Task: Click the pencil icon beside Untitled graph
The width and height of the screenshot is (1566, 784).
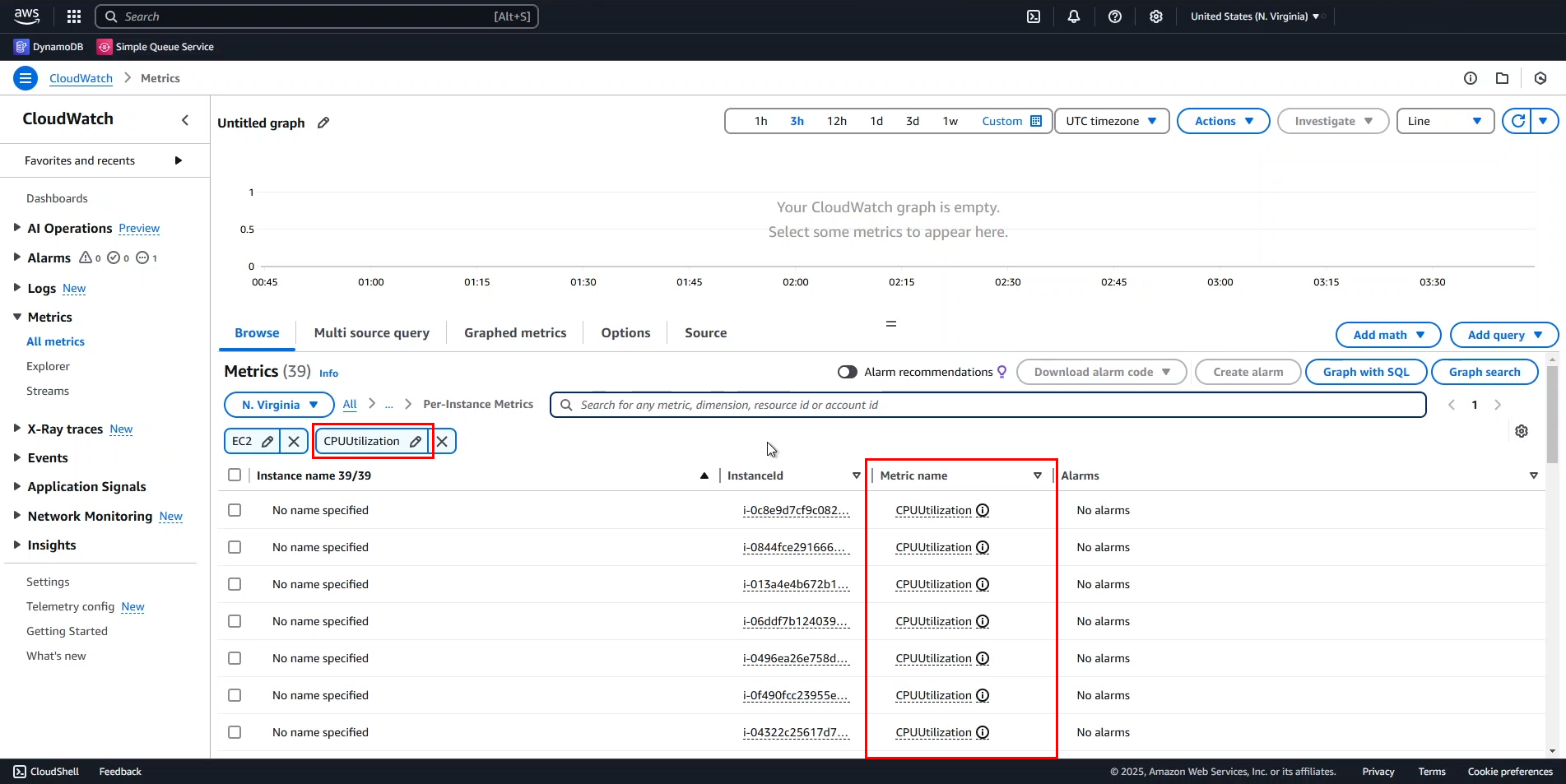Action: 323,123
